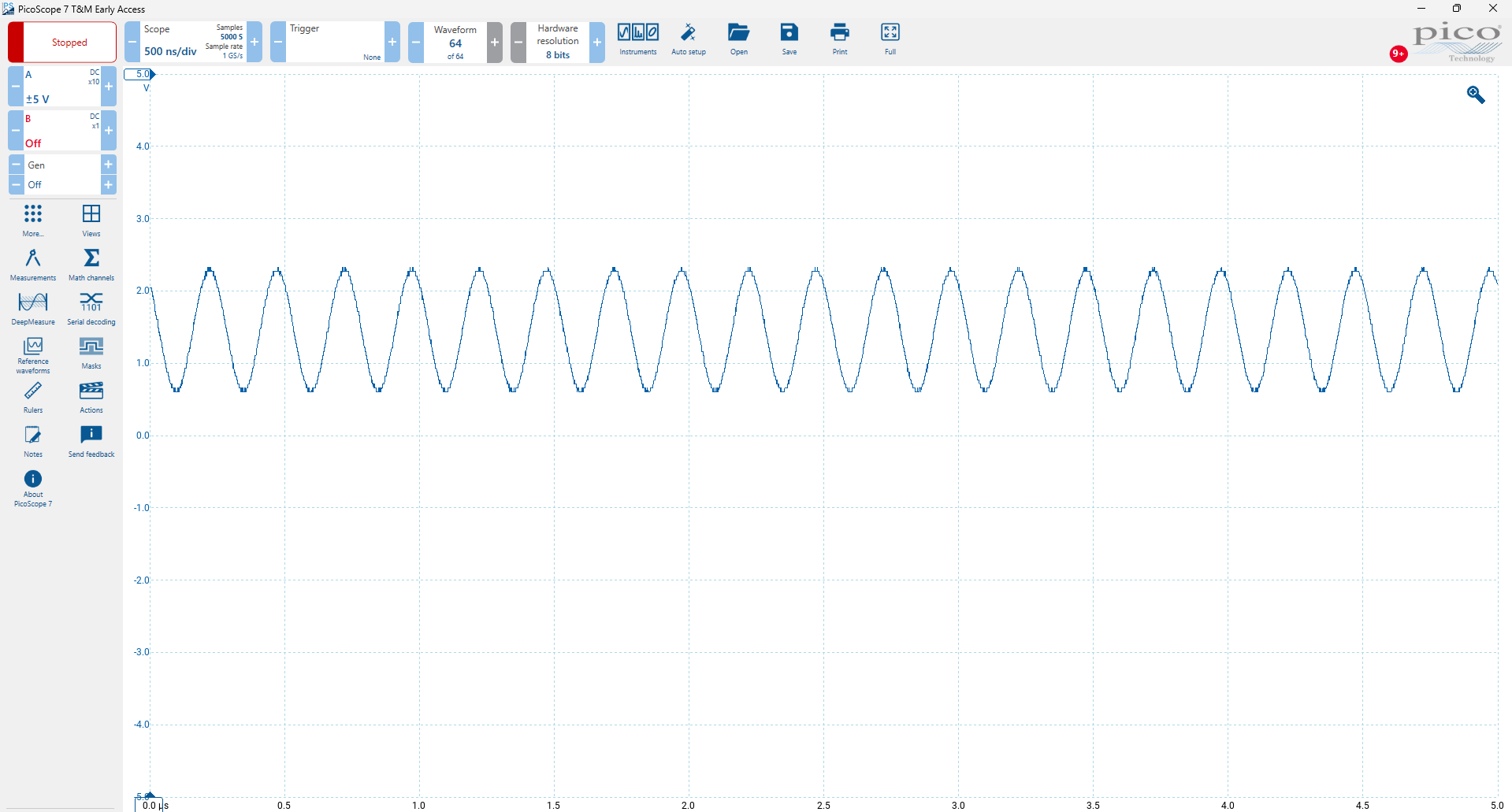Click the Rulers icon
The height and width of the screenshot is (812, 1512).
click(x=33, y=397)
